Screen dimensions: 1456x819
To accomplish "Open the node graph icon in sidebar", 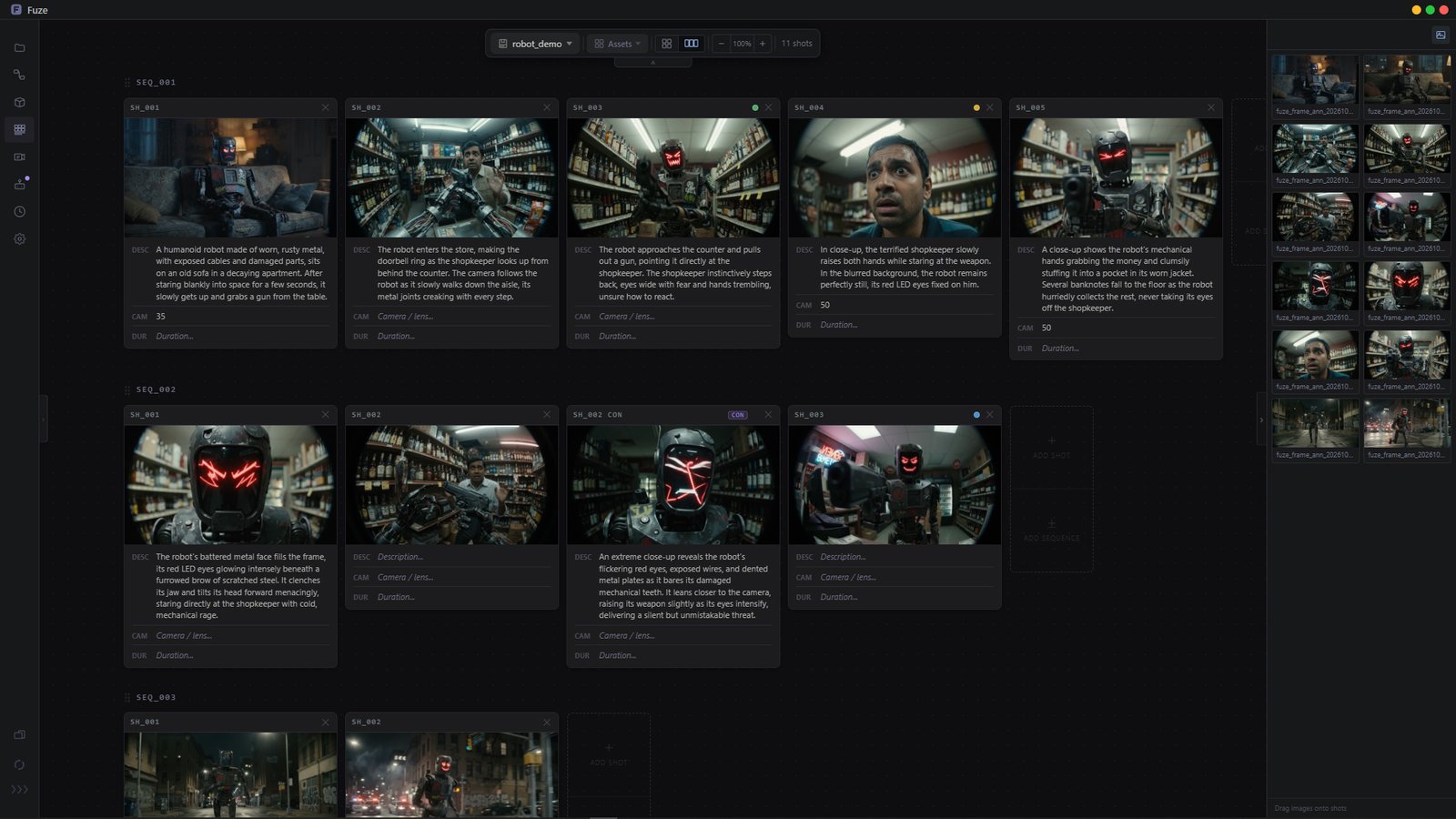I will click(19, 75).
